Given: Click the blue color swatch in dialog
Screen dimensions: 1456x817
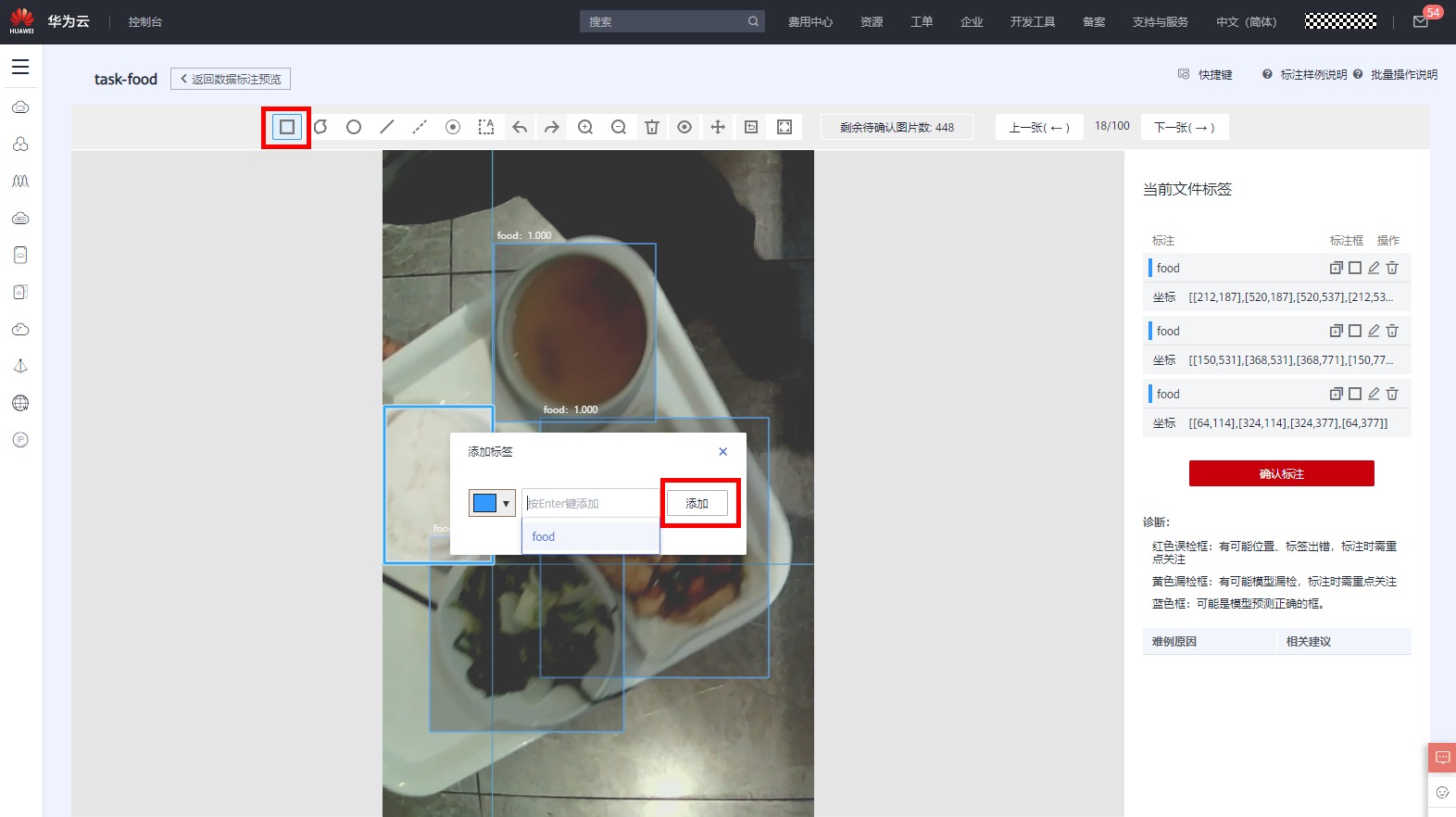Looking at the screenshot, I should point(484,503).
